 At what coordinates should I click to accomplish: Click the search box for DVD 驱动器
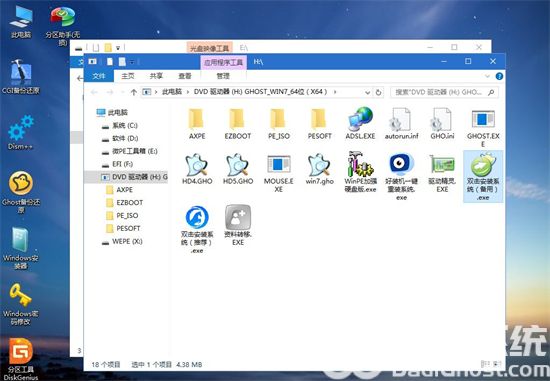point(444,92)
